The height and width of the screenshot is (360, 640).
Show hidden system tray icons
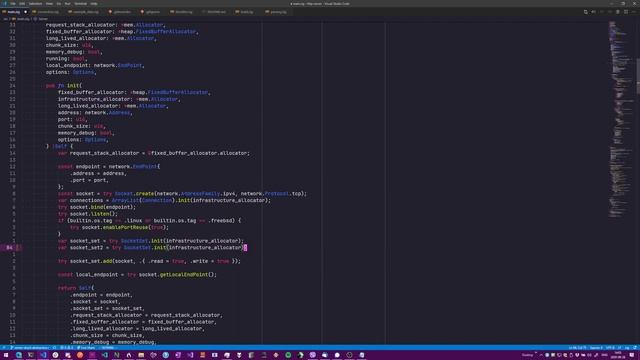coord(541,355)
